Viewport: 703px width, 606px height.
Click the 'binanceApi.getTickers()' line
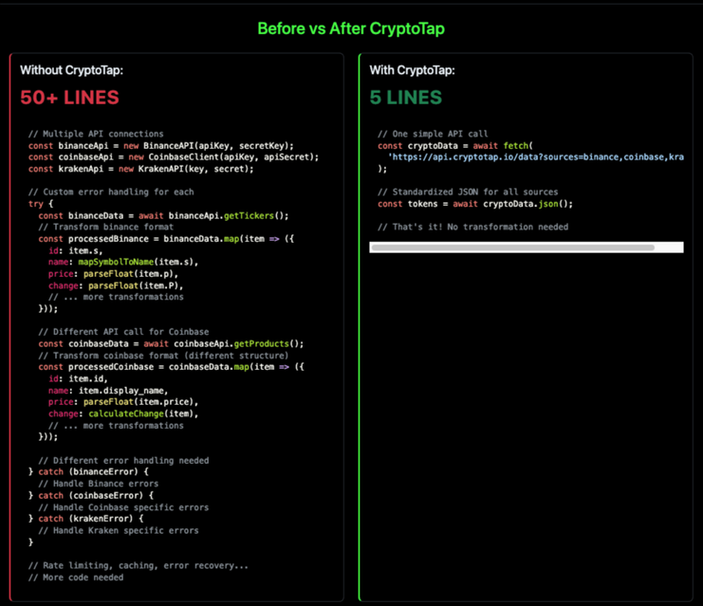(x=164, y=216)
